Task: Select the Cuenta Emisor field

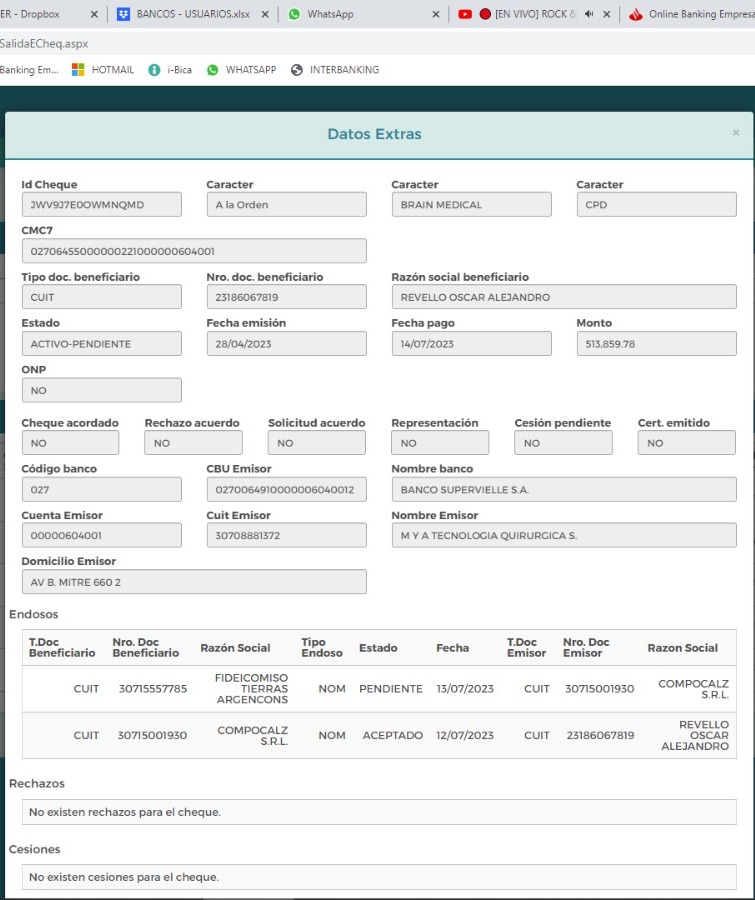Action: [102, 536]
